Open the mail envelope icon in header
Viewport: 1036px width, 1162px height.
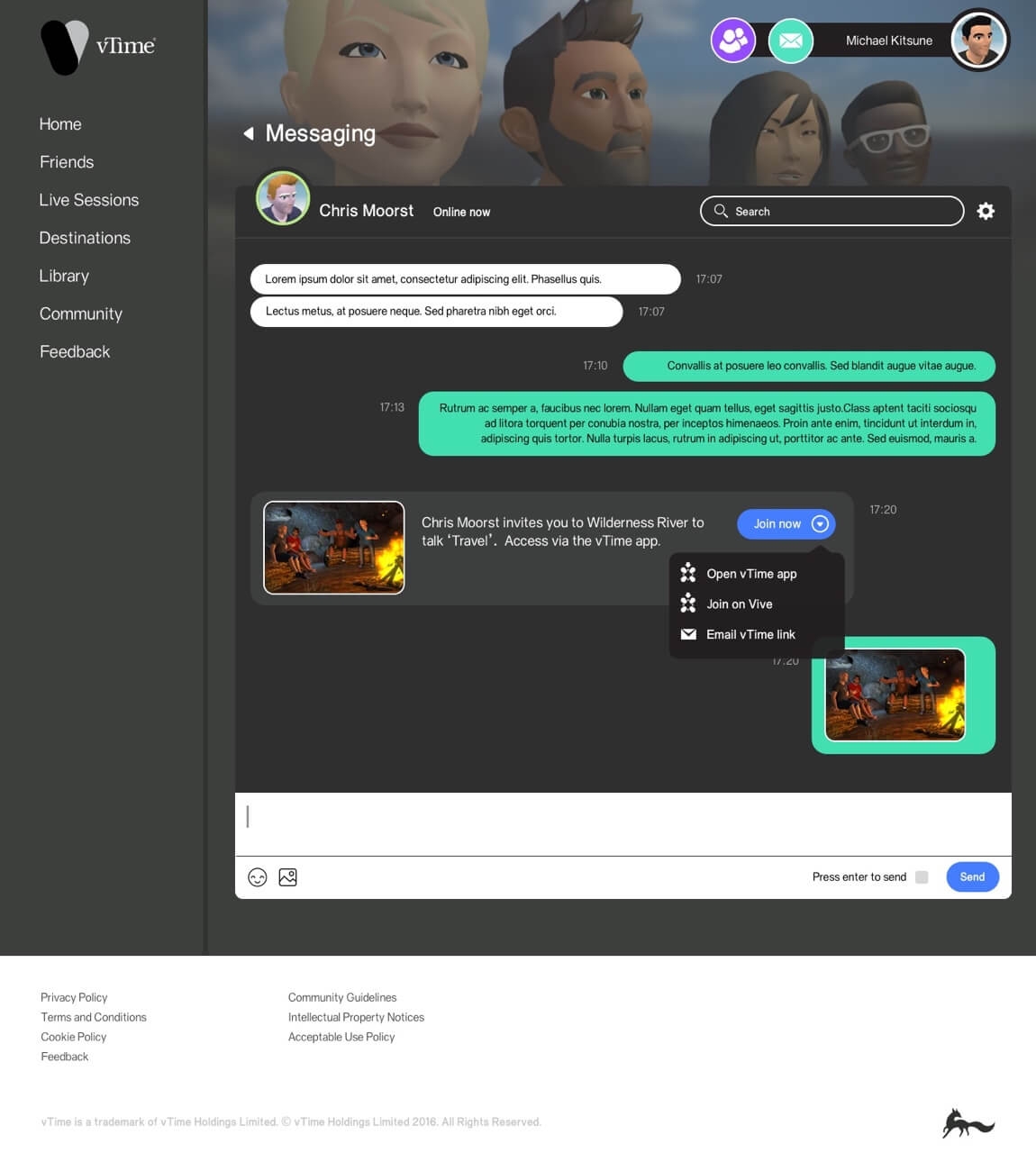[791, 41]
